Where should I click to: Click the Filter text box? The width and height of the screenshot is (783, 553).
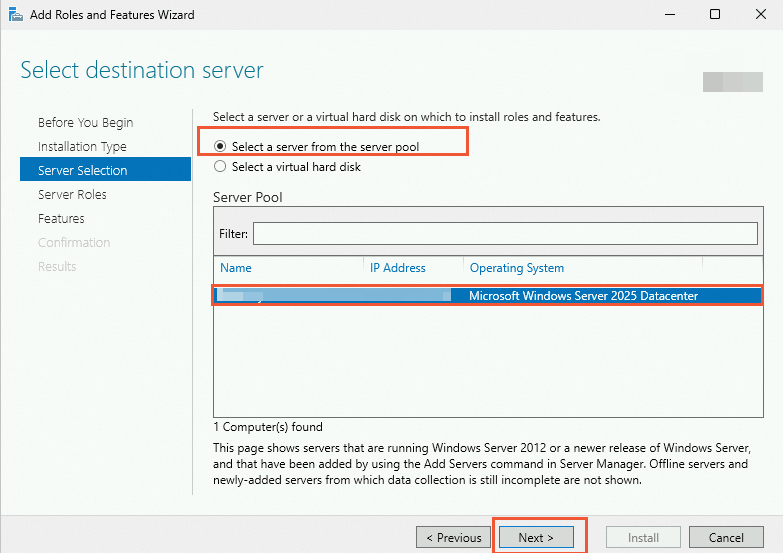[505, 234]
